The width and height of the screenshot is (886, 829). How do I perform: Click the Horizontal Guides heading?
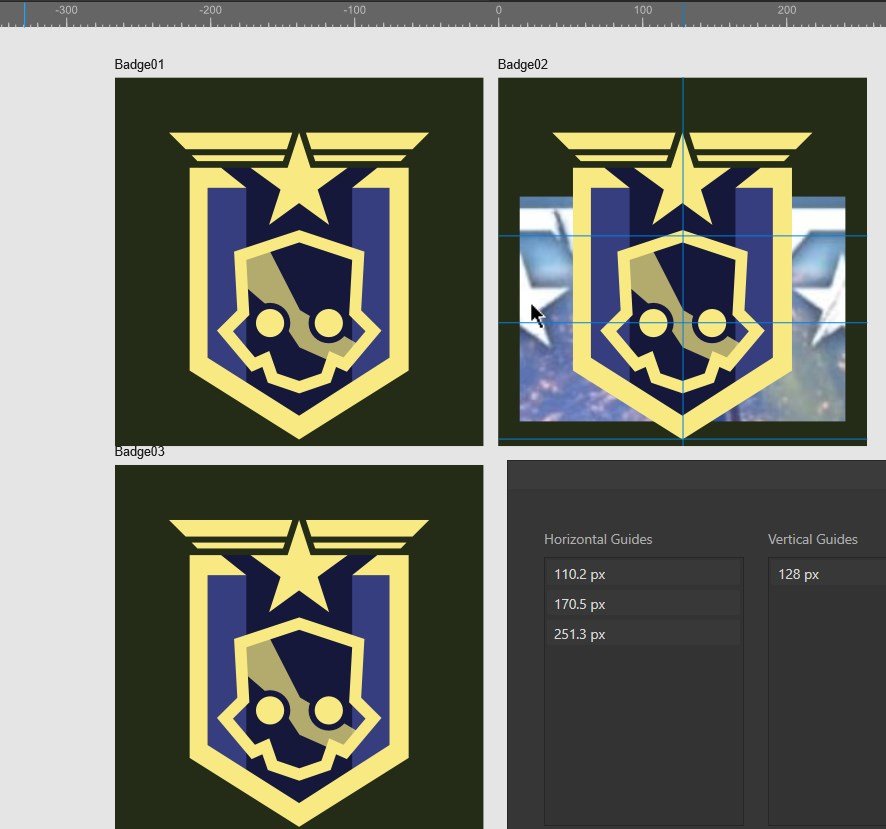[x=598, y=539]
